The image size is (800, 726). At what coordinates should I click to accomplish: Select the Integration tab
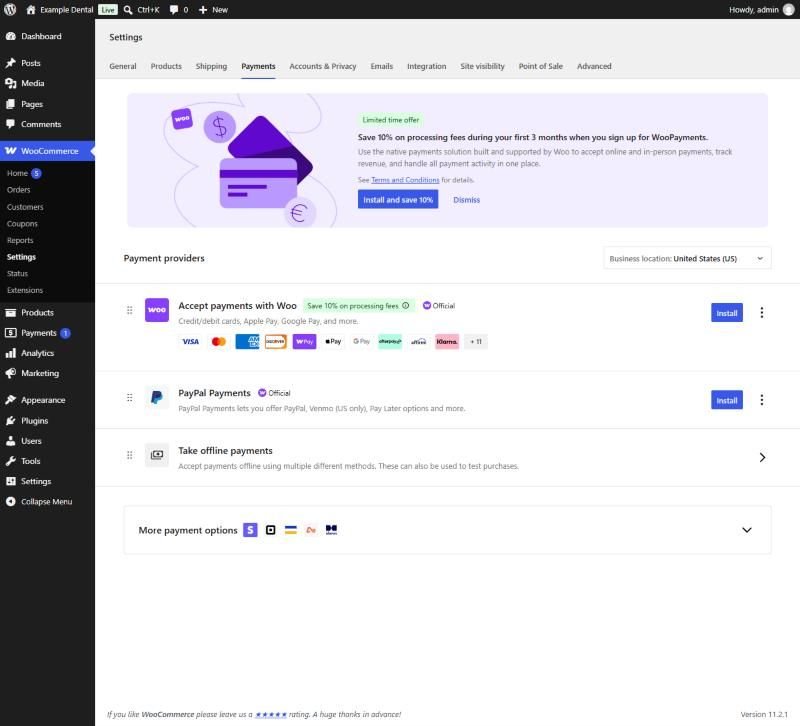tap(427, 66)
